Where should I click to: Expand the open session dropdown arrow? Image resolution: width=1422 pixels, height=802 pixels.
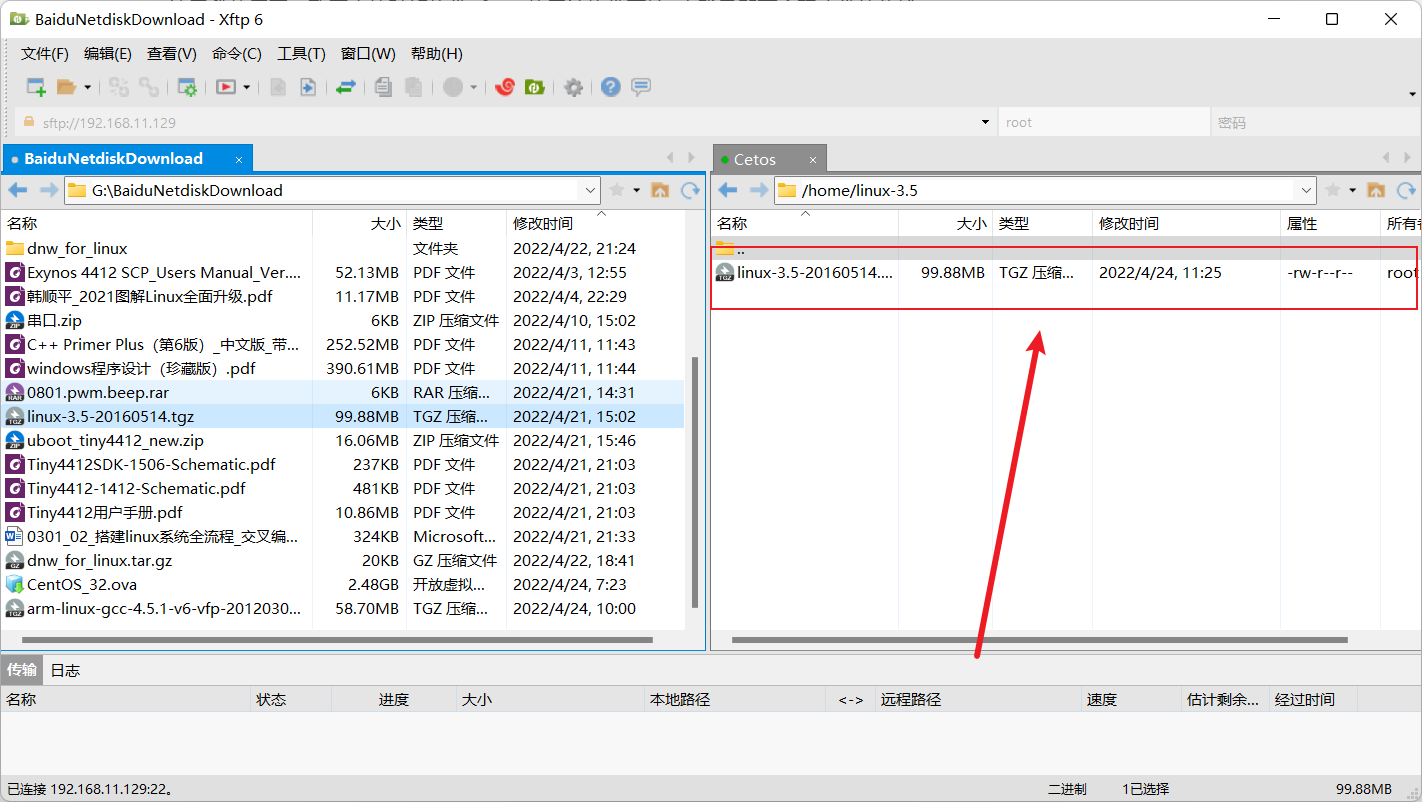pyautogui.click(x=88, y=87)
